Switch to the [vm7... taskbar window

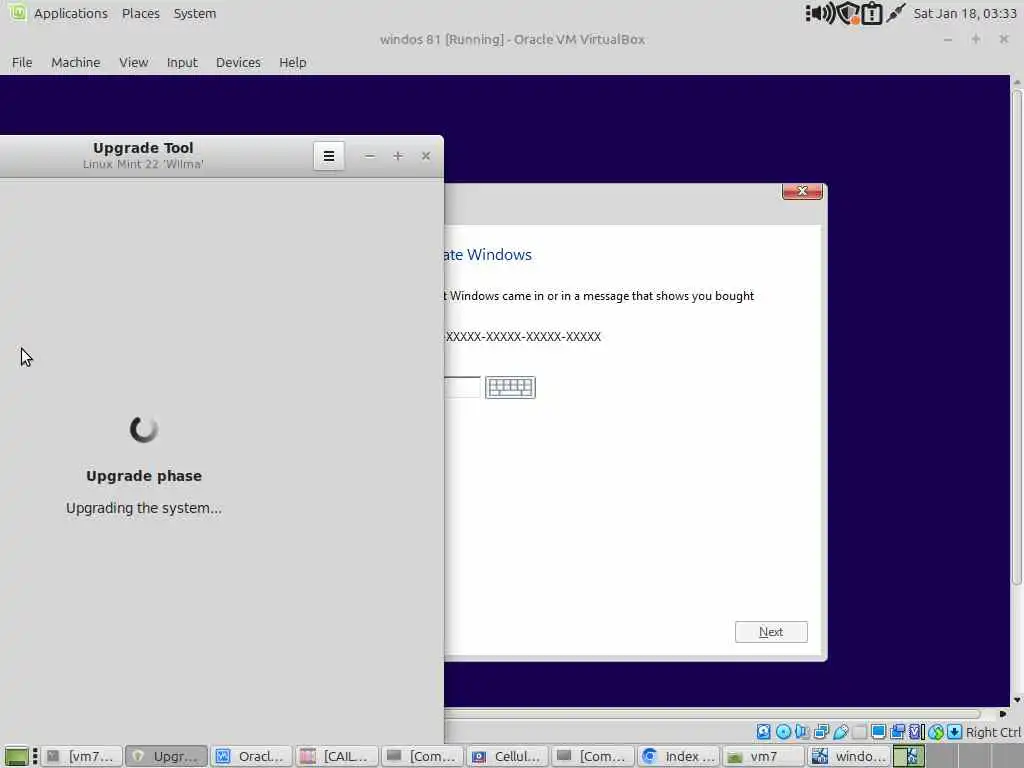click(x=82, y=756)
